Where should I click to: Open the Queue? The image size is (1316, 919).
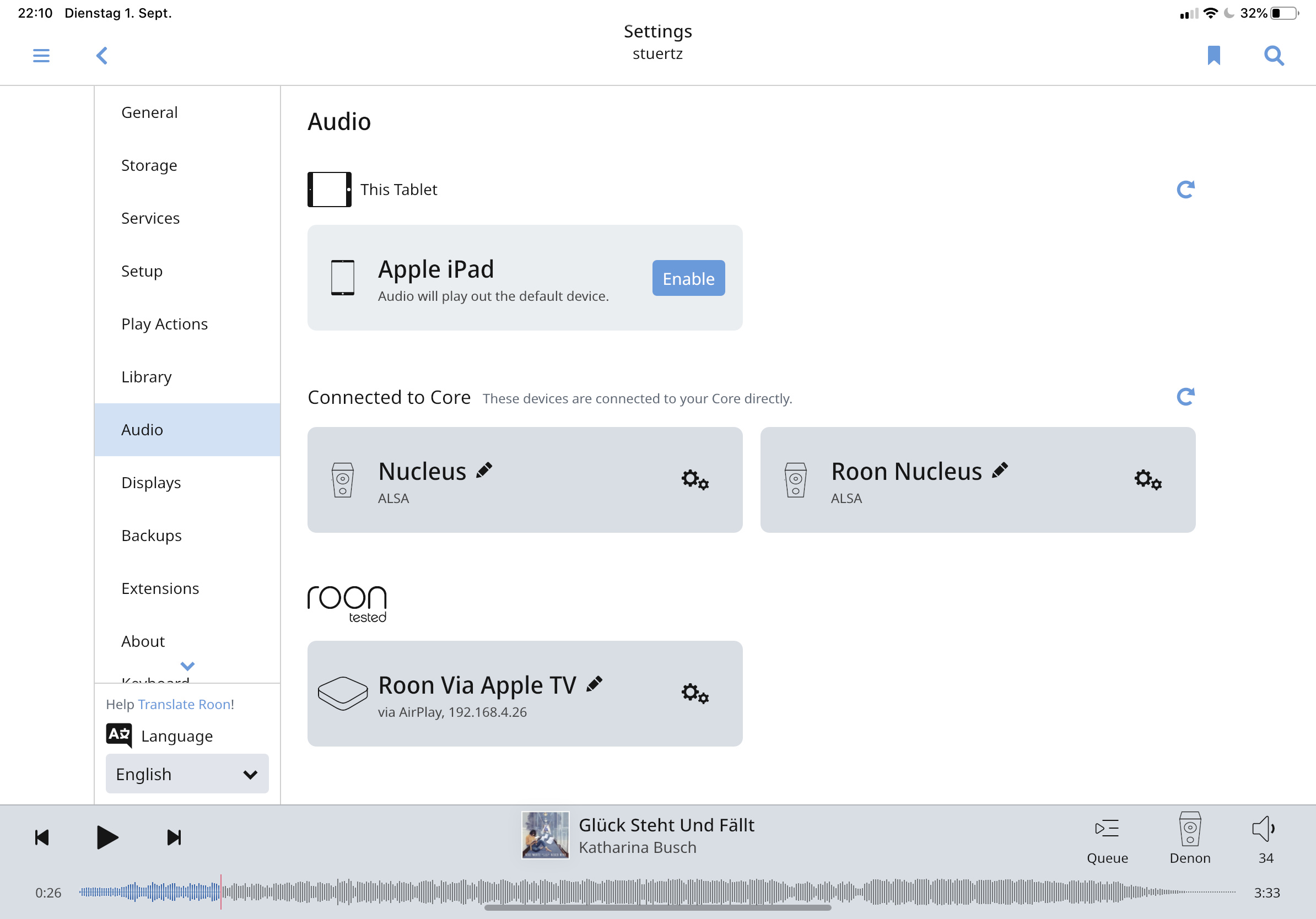[1107, 838]
